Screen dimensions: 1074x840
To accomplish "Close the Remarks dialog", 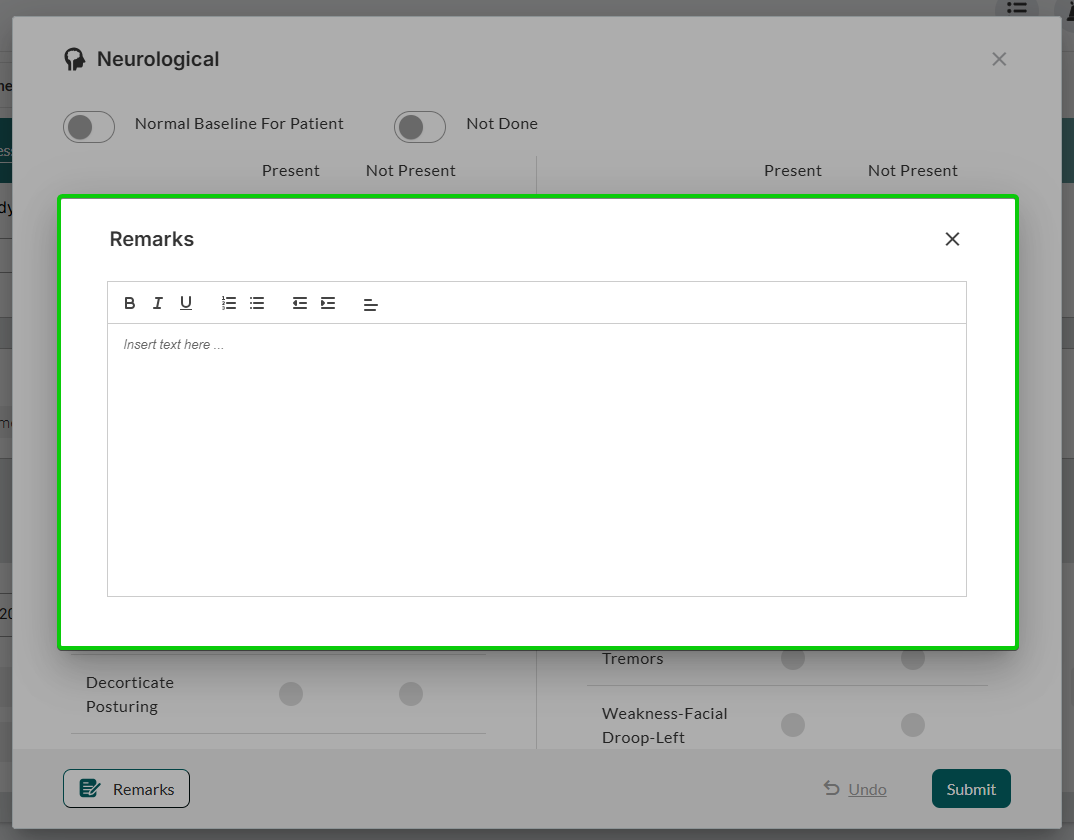I will [952, 239].
